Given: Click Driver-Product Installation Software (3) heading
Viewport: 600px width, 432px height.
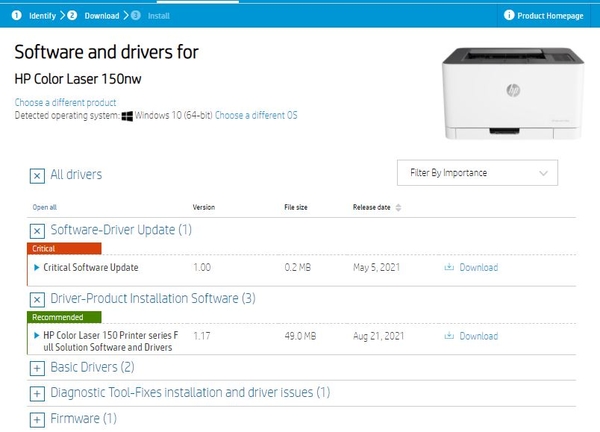Looking at the screenshot, I should [153, 298].
